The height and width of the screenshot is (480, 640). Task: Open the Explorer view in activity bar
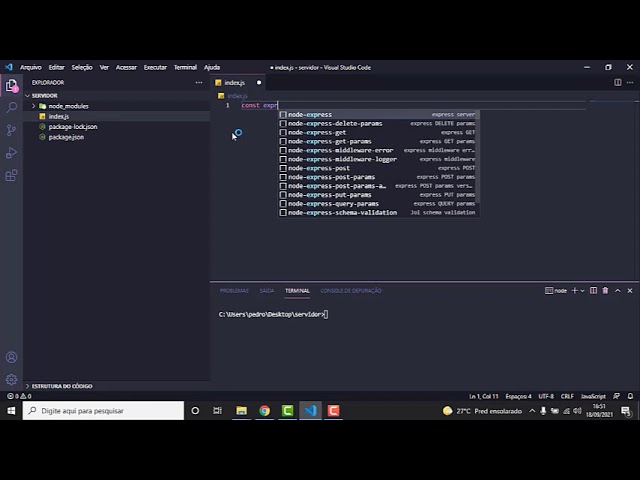tap(11, 86)
